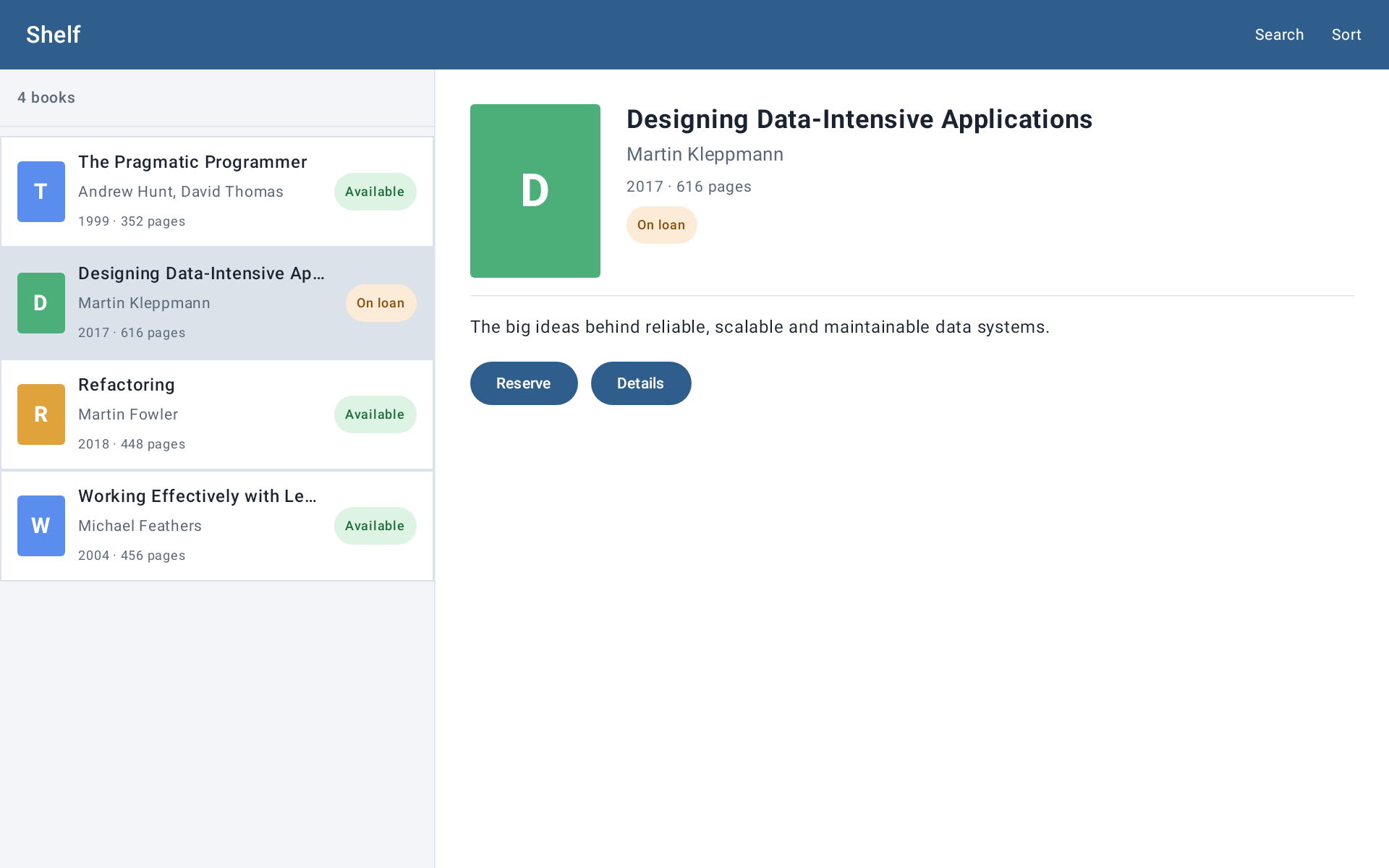This screenshot has height=868, width=1389.
Task: Click the blue T cover icon
Action: pos(41,192)
